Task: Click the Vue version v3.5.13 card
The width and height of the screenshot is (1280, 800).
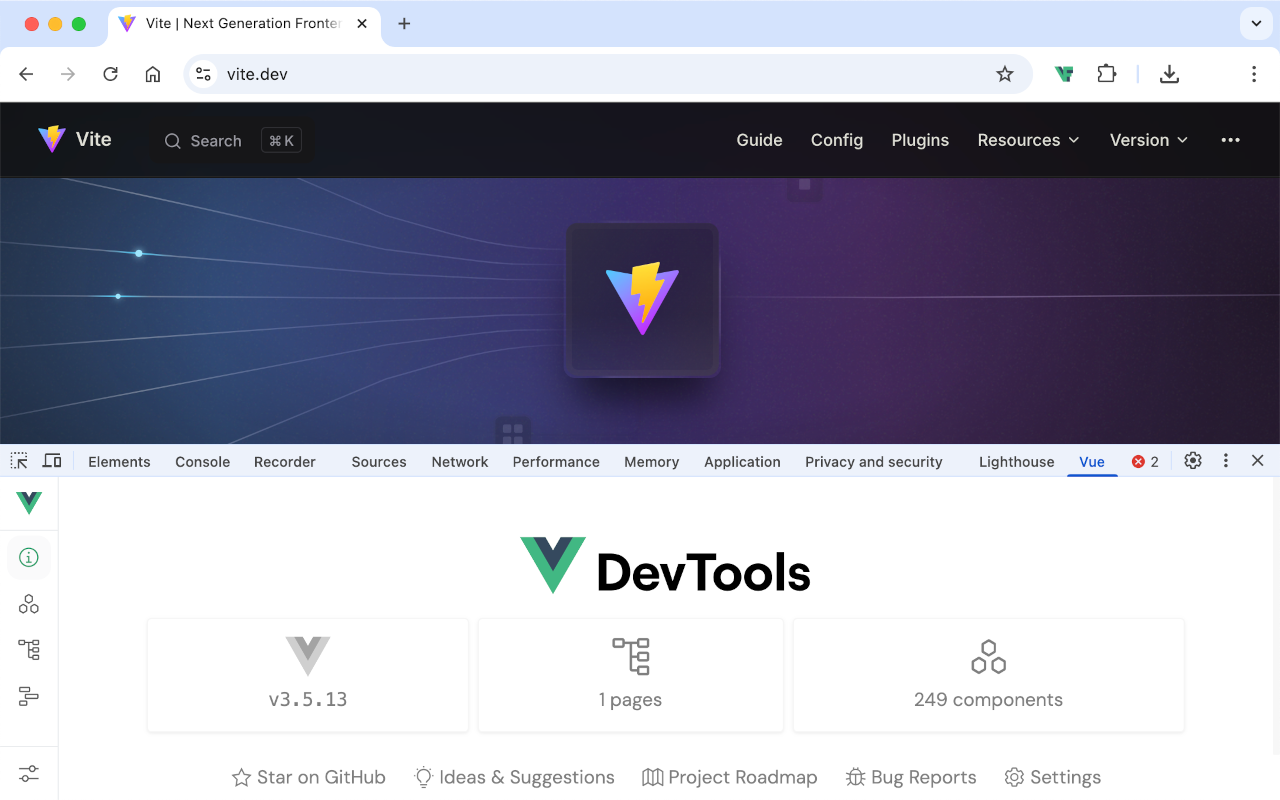Action: click(308, 675)
